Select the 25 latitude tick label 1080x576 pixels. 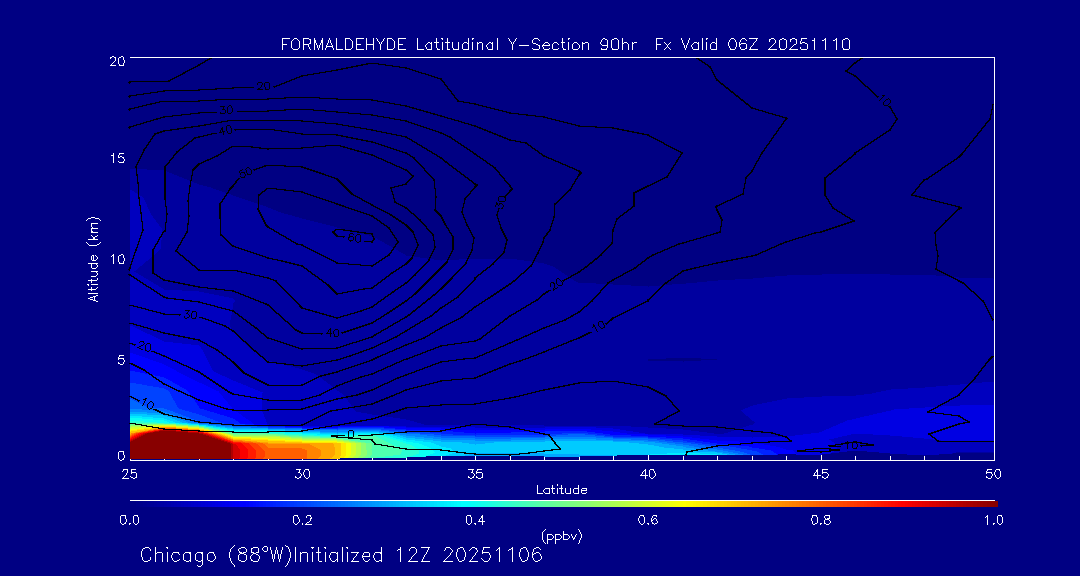129,473
